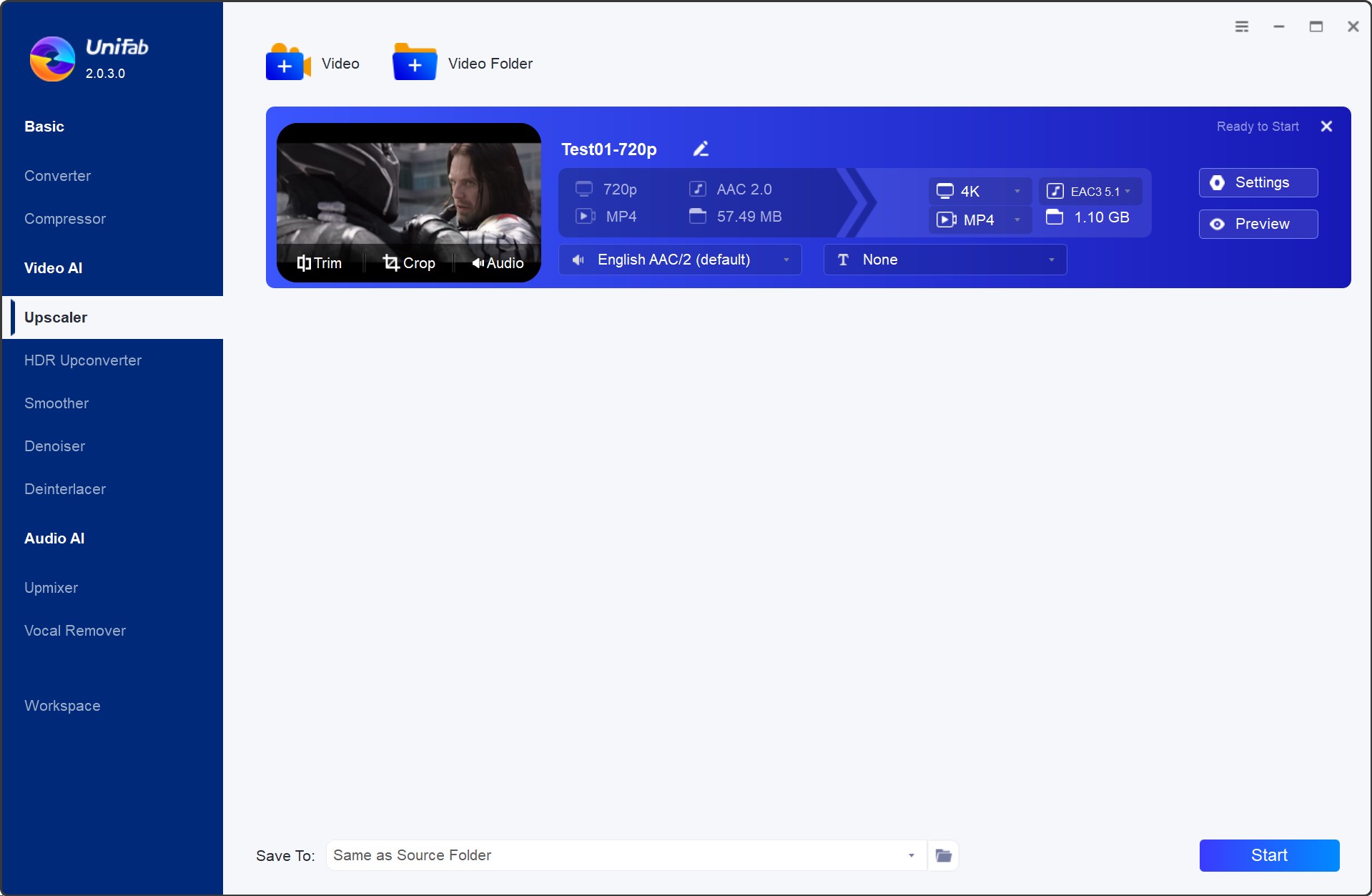
Task: Click the Audio AI section heading
Action: tap(54, 538)
